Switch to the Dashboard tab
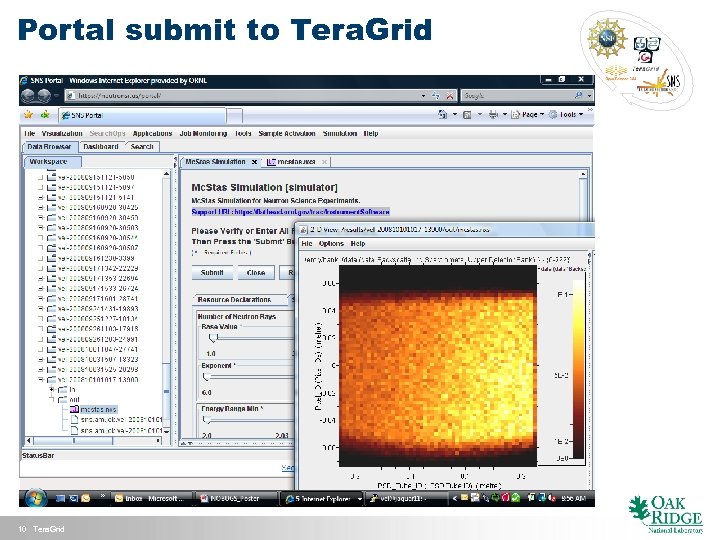Screen dimensions: 720x540 101,146
